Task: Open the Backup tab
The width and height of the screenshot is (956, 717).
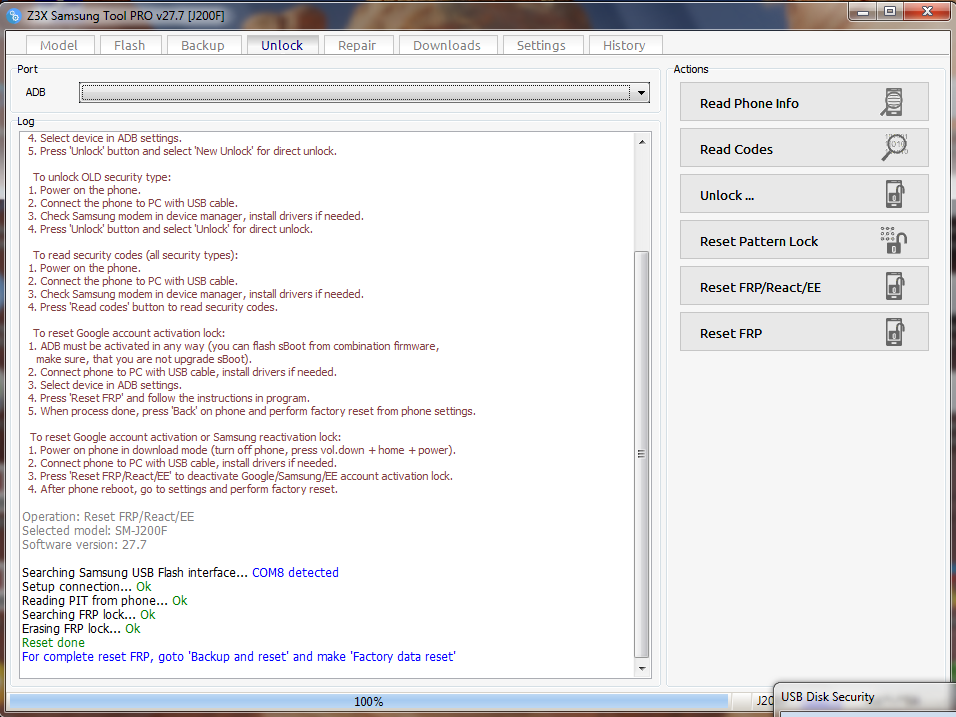Action: (x=202, y=45)
